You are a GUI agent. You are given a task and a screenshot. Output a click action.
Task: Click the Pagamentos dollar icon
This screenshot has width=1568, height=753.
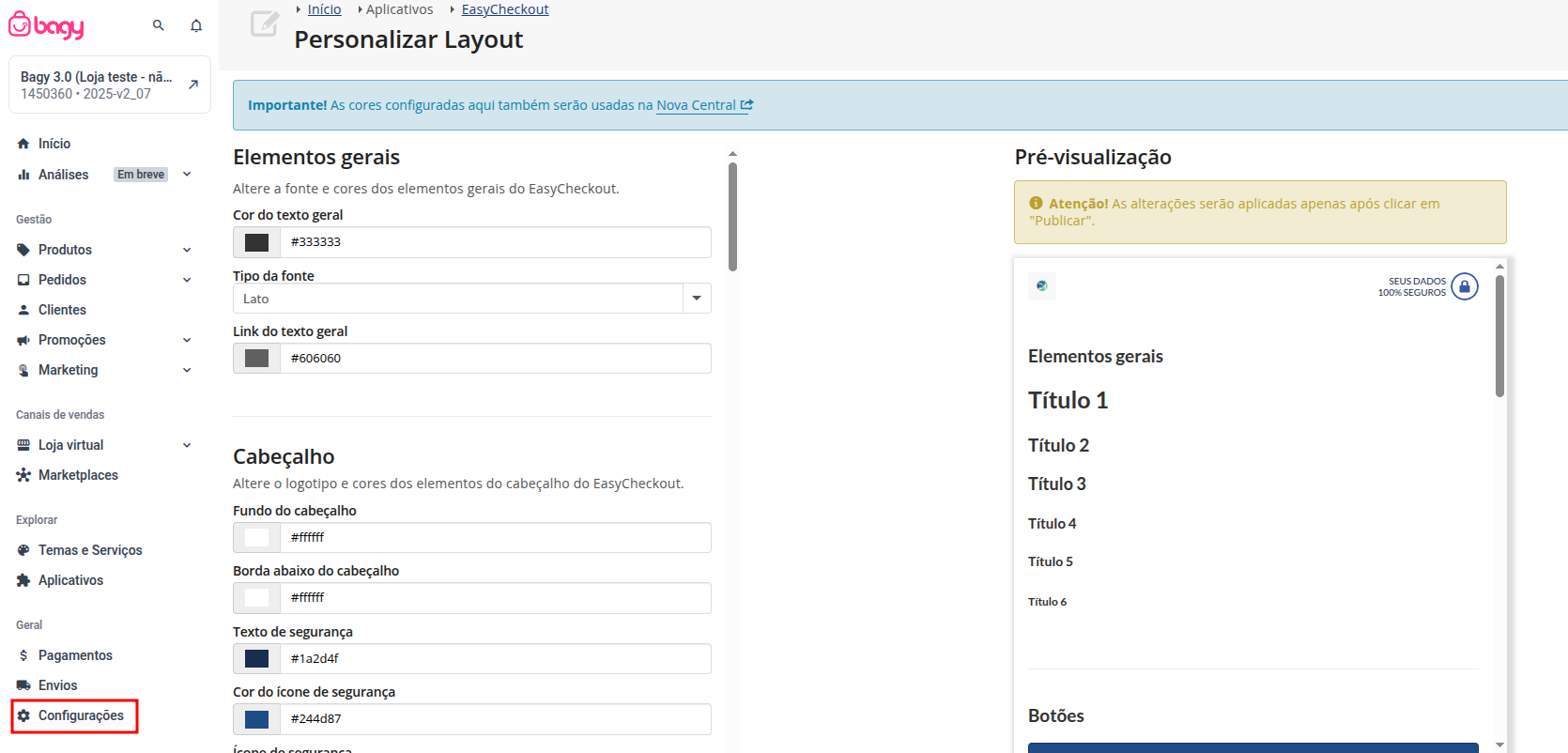(x=23, y=655)
